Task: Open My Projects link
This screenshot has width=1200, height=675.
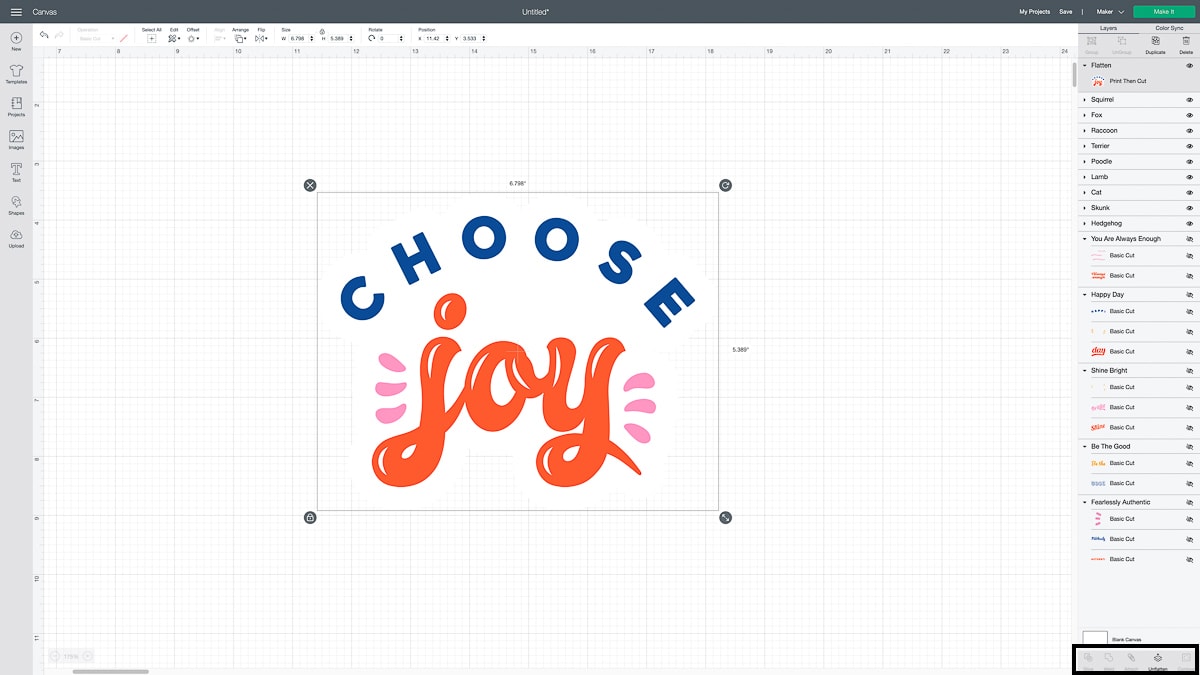Action: (x=1034, y=12)
